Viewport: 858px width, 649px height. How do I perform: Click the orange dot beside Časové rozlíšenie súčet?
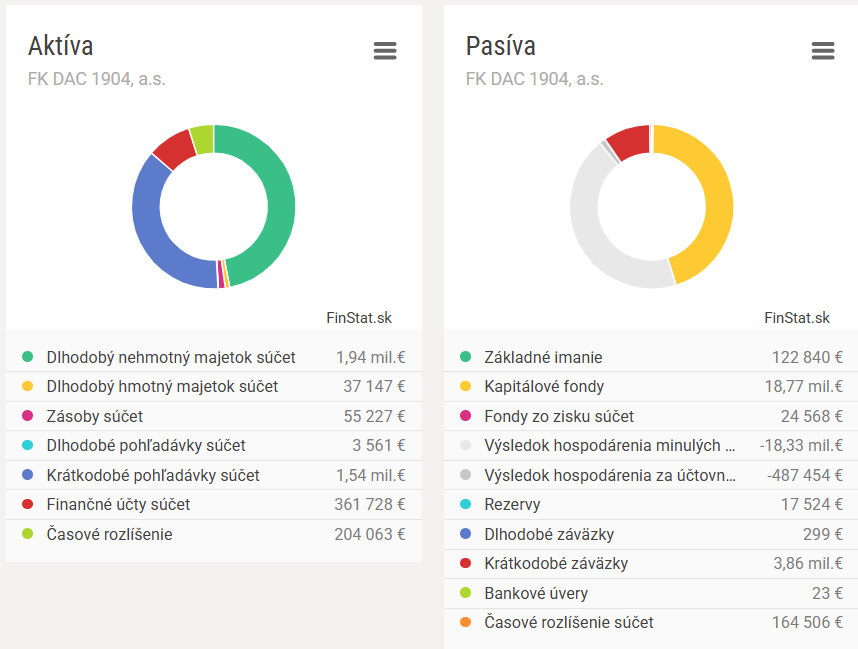466,622
